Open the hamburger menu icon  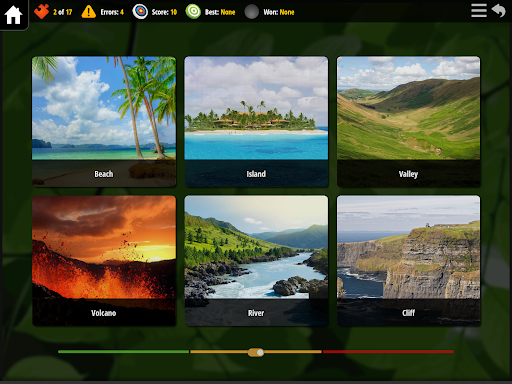point(479,11)
